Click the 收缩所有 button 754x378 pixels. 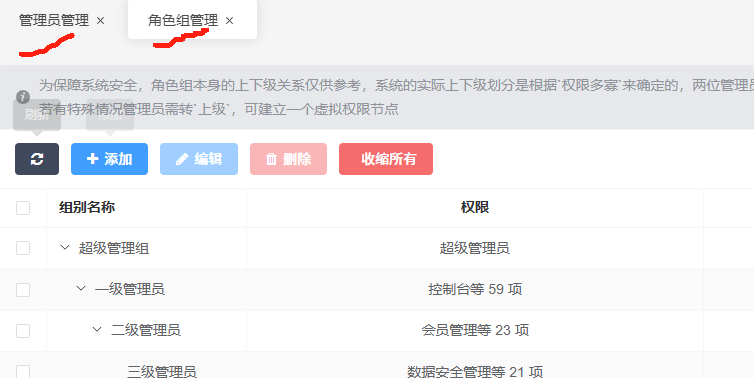point(386,159)
